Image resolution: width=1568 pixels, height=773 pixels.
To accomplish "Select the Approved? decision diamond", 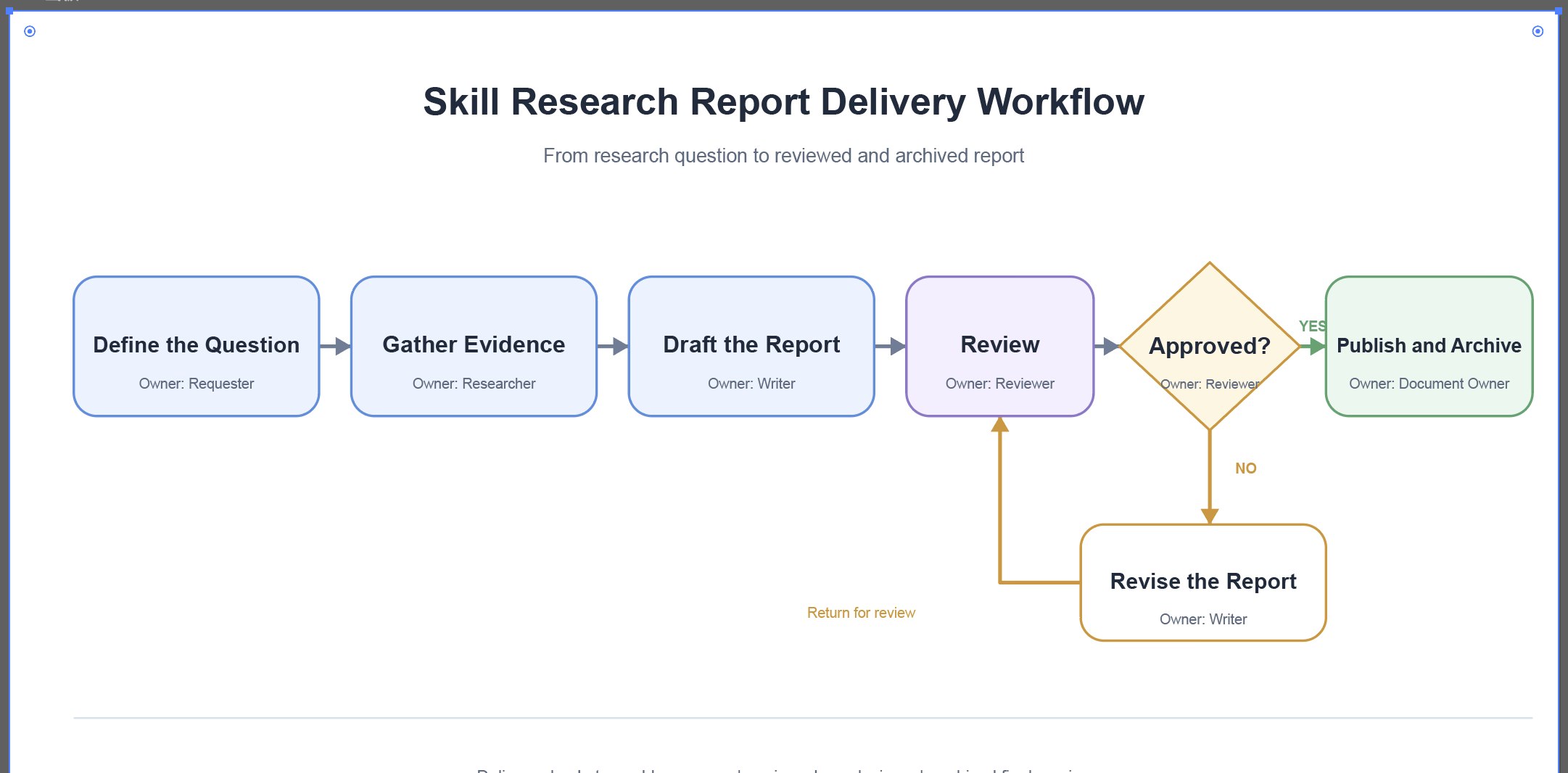I will click(1210, 346).
